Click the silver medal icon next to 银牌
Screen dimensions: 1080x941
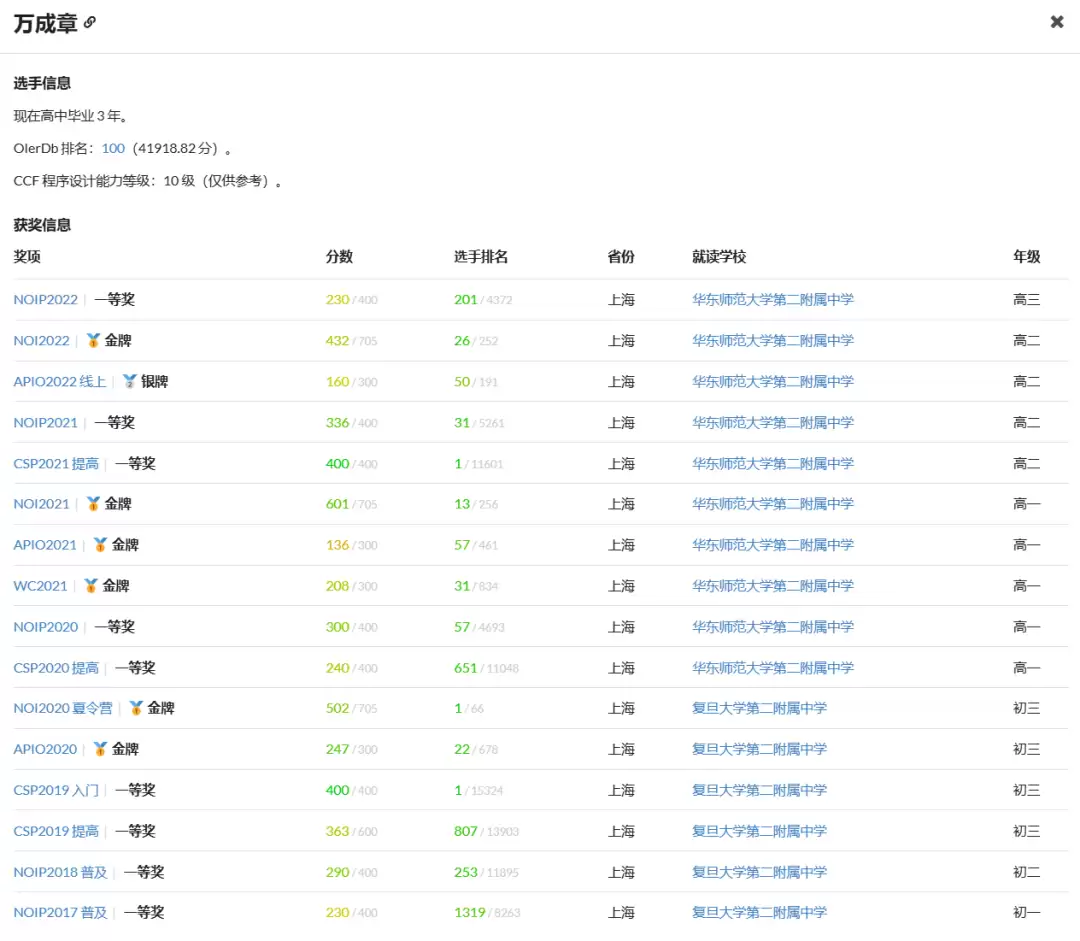129,381
